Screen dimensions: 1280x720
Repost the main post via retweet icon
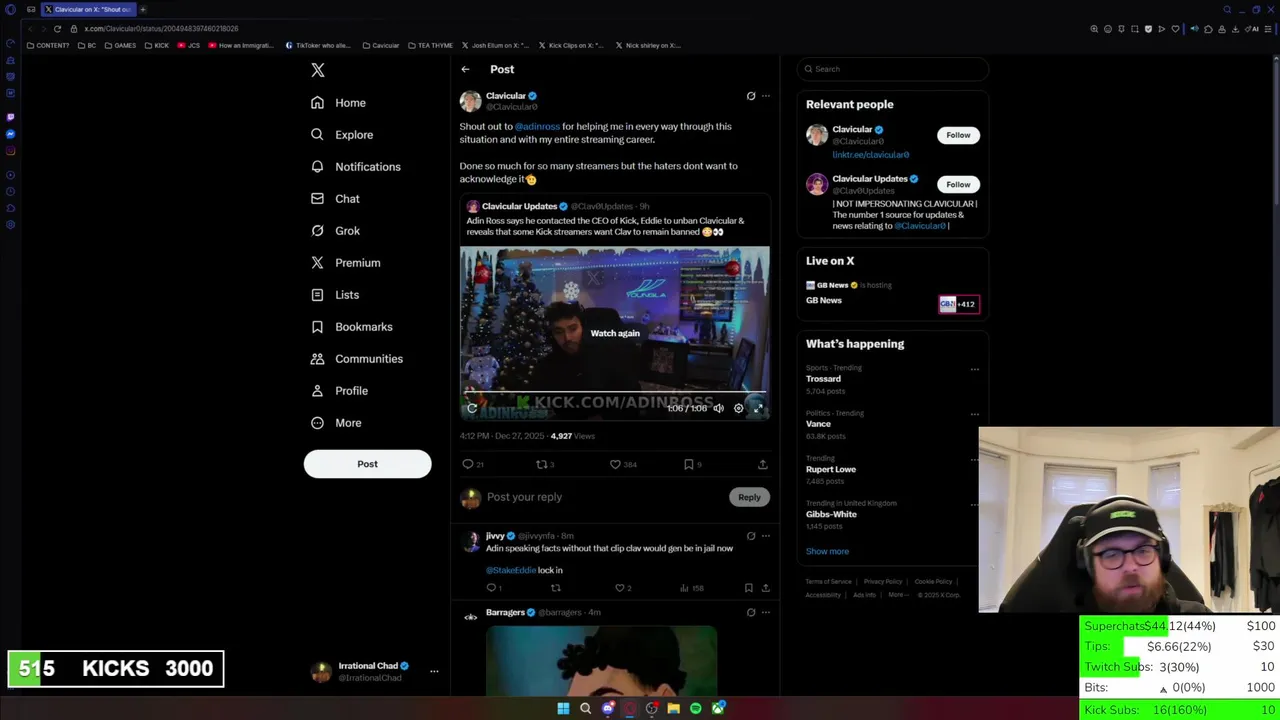coord(541,464)
